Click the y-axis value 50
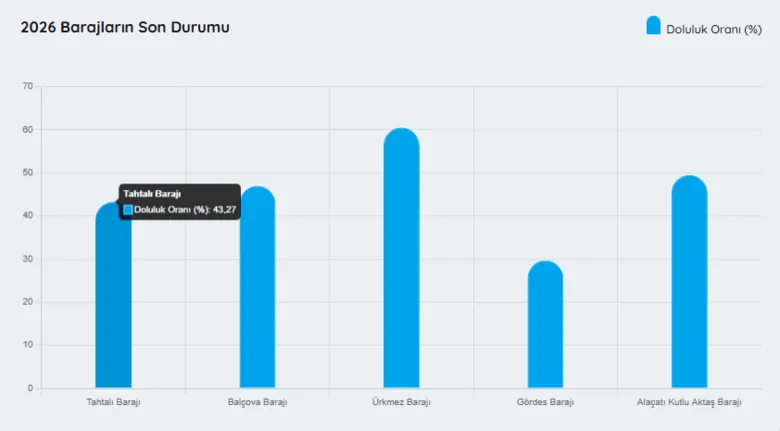 tap(27, 172)
